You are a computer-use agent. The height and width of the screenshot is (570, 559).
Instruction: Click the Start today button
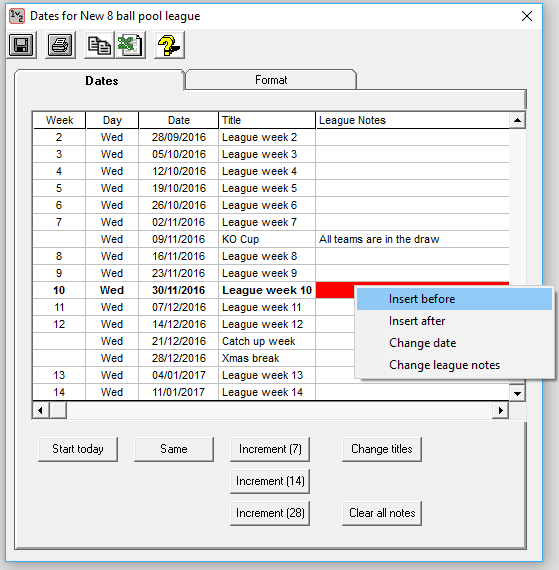tap(78, 449)
